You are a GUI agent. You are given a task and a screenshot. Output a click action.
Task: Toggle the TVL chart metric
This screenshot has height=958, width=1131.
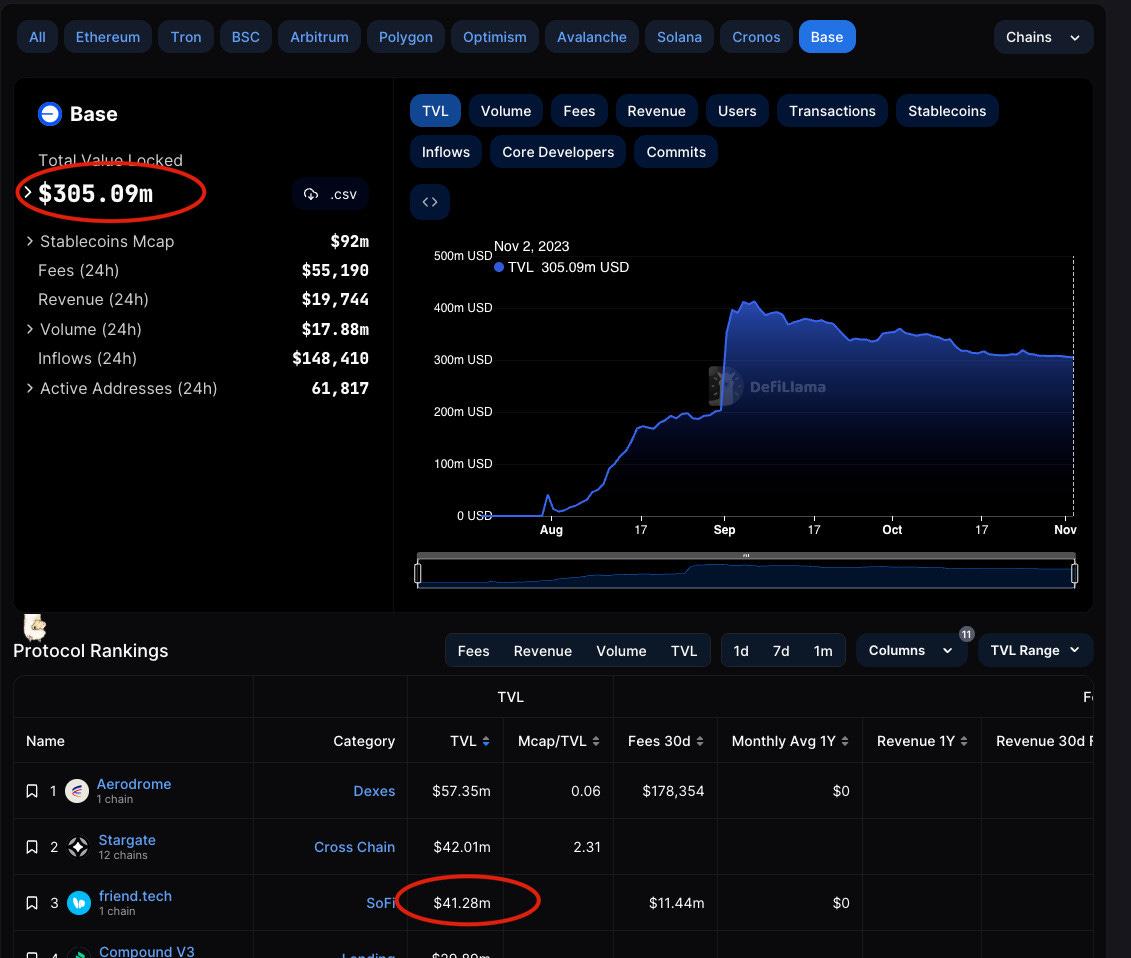point(435,111)
